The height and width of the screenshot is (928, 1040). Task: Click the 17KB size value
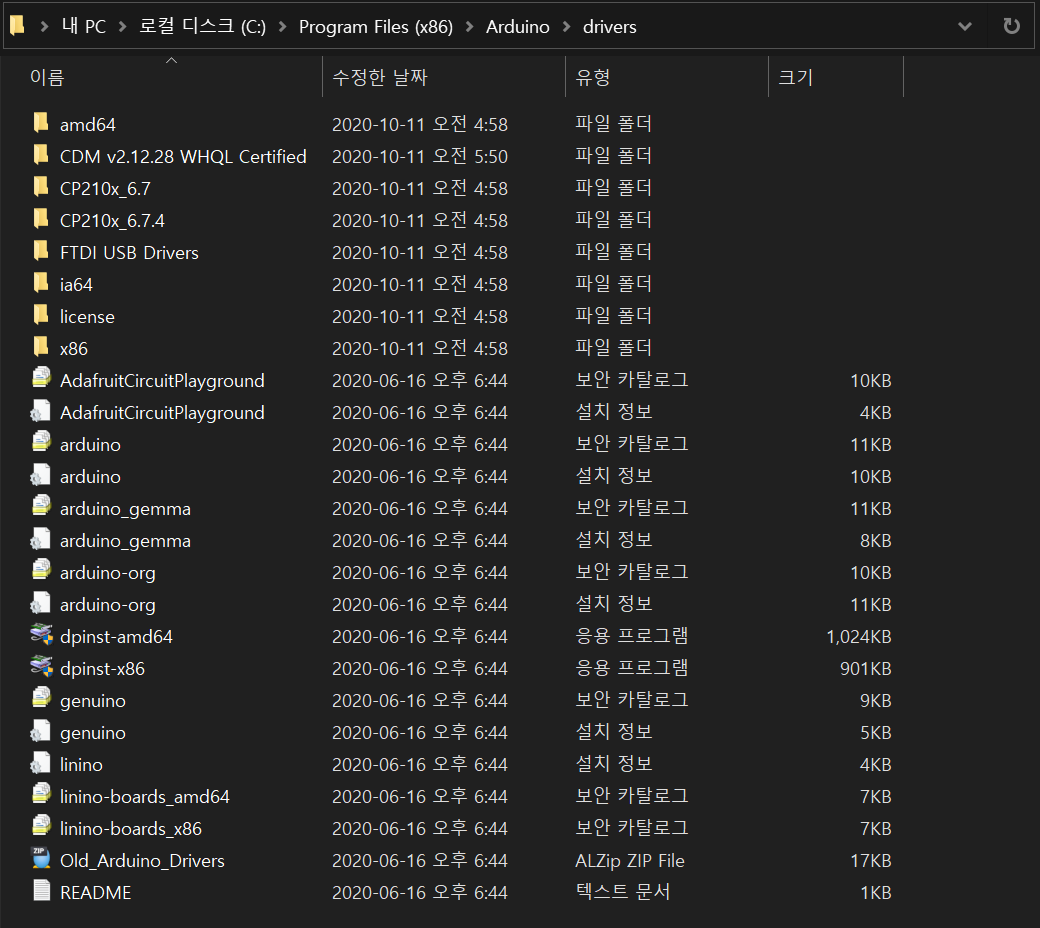click(x=871, y=860)
